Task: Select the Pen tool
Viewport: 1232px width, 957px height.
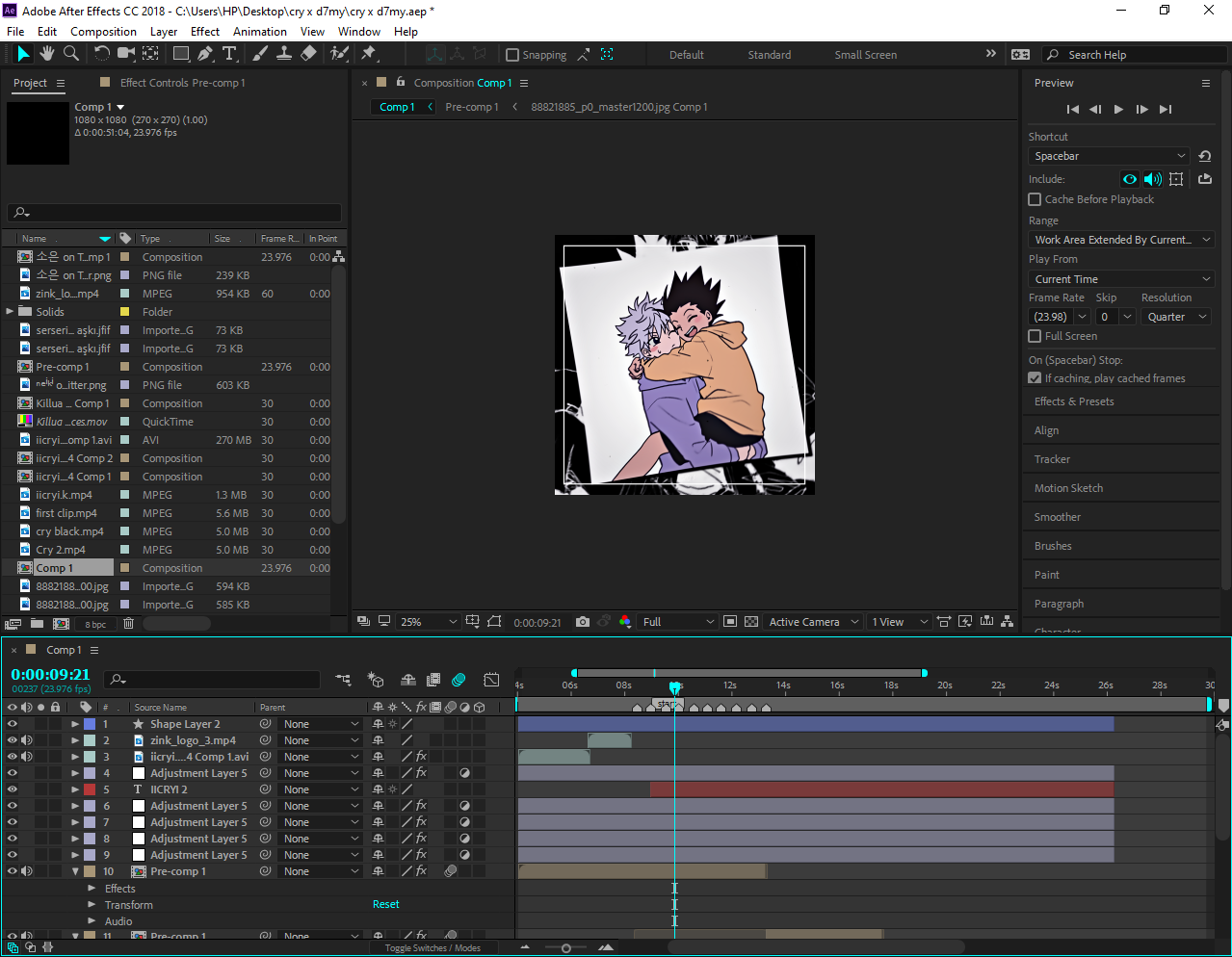Action: [x=205, y=54]
